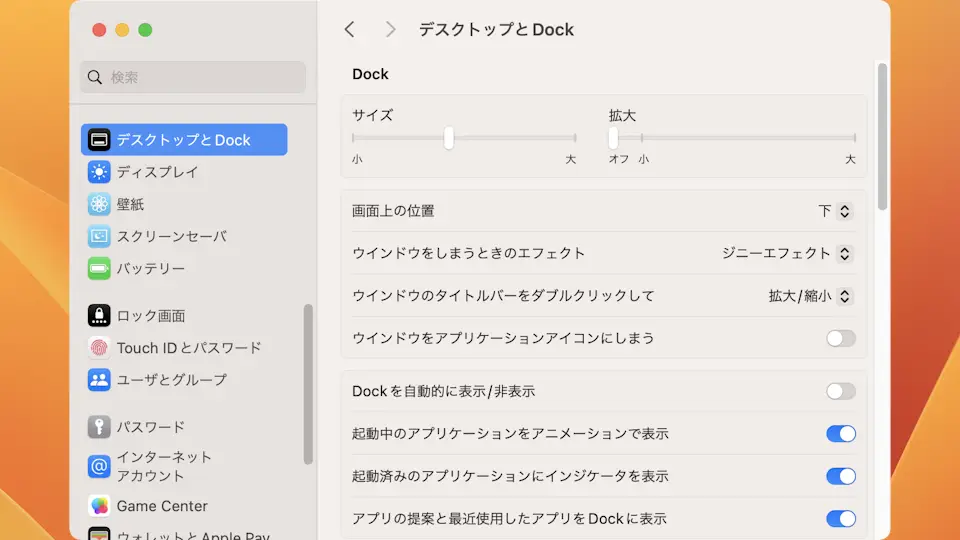
Task: Select the green バッテリー icon
Action: tap(98, 269)
